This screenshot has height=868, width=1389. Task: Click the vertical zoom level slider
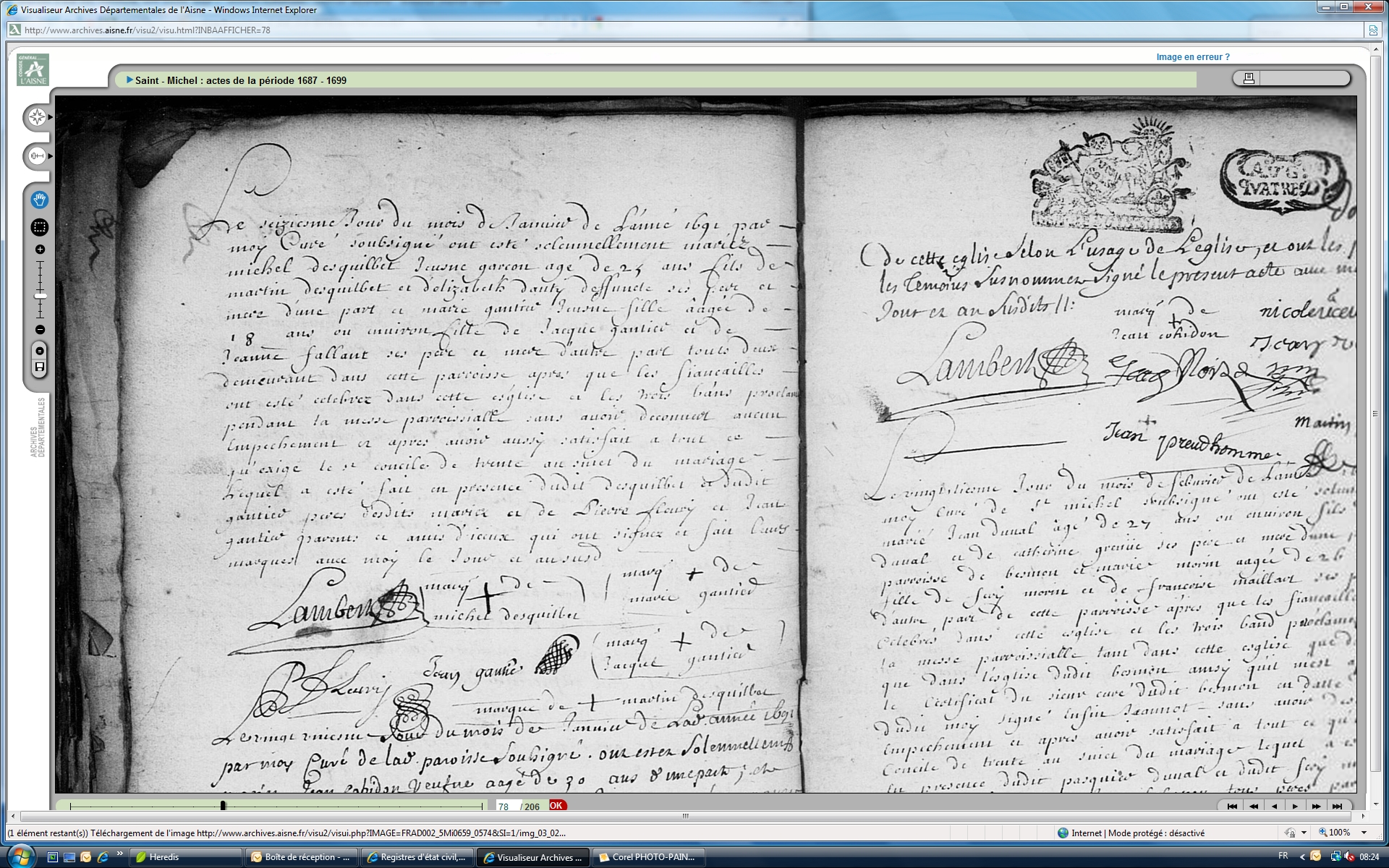pos(41,296)
